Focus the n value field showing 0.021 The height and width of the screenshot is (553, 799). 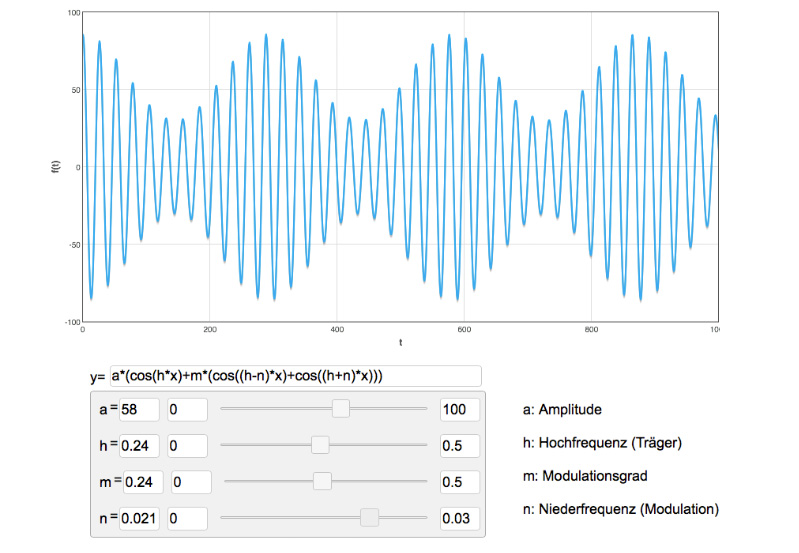(140, 518)
